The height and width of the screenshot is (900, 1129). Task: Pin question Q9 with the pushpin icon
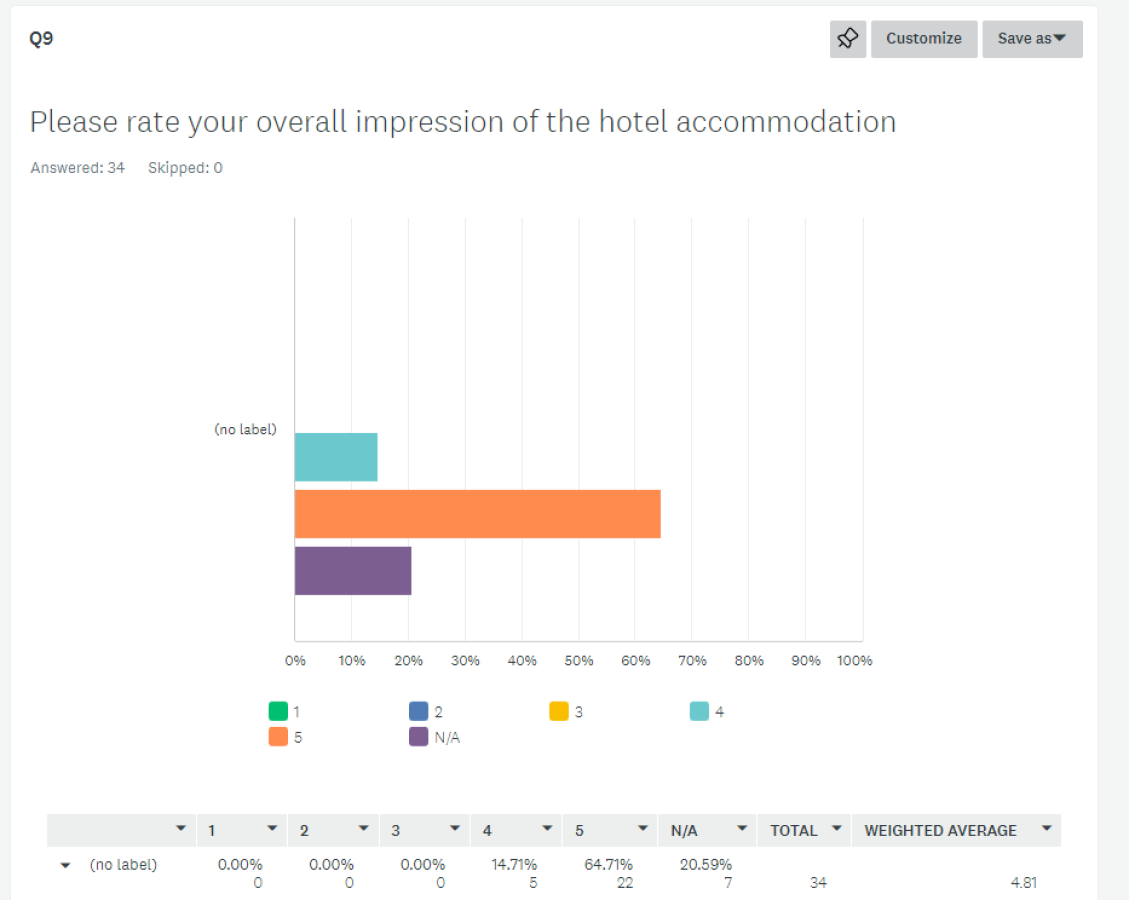(x=847, y=39)
